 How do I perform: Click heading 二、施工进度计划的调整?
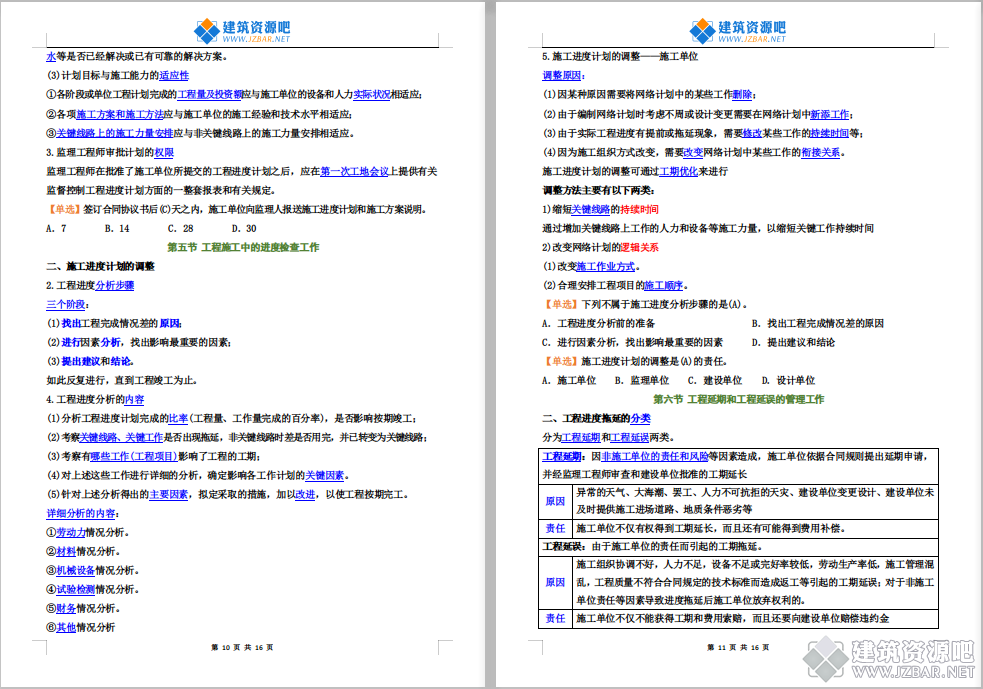[100, 266]
